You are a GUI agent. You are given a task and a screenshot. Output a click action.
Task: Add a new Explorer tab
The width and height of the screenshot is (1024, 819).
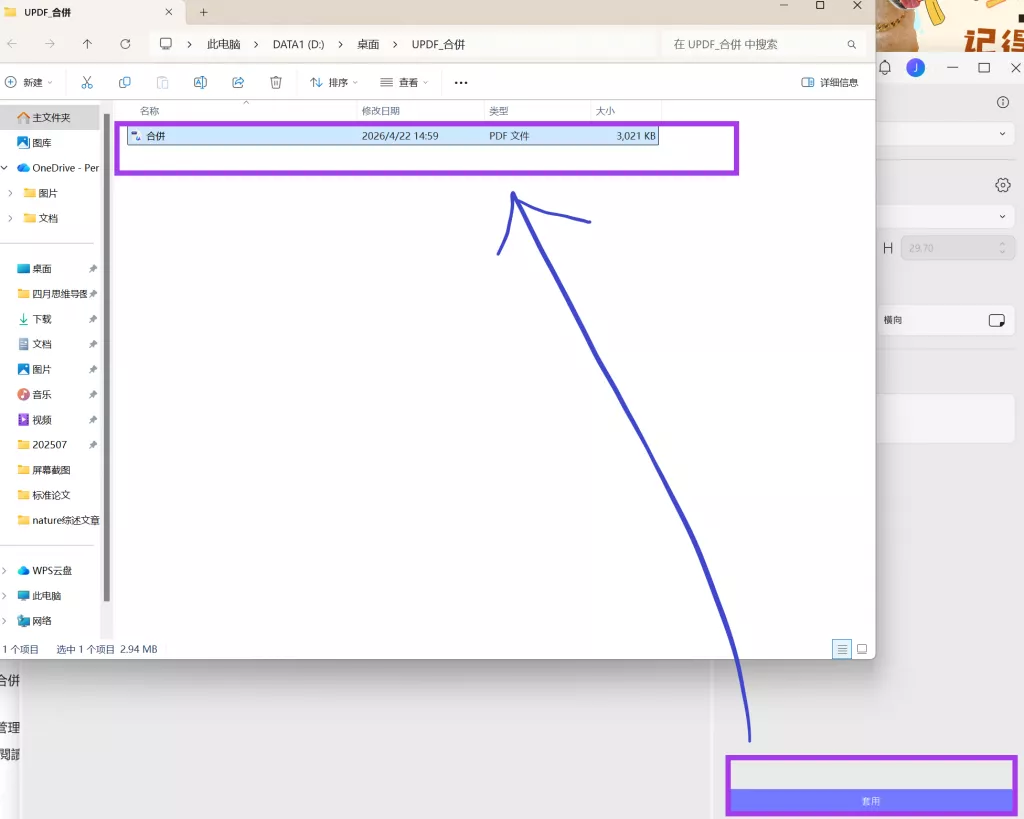pos(204,12)
